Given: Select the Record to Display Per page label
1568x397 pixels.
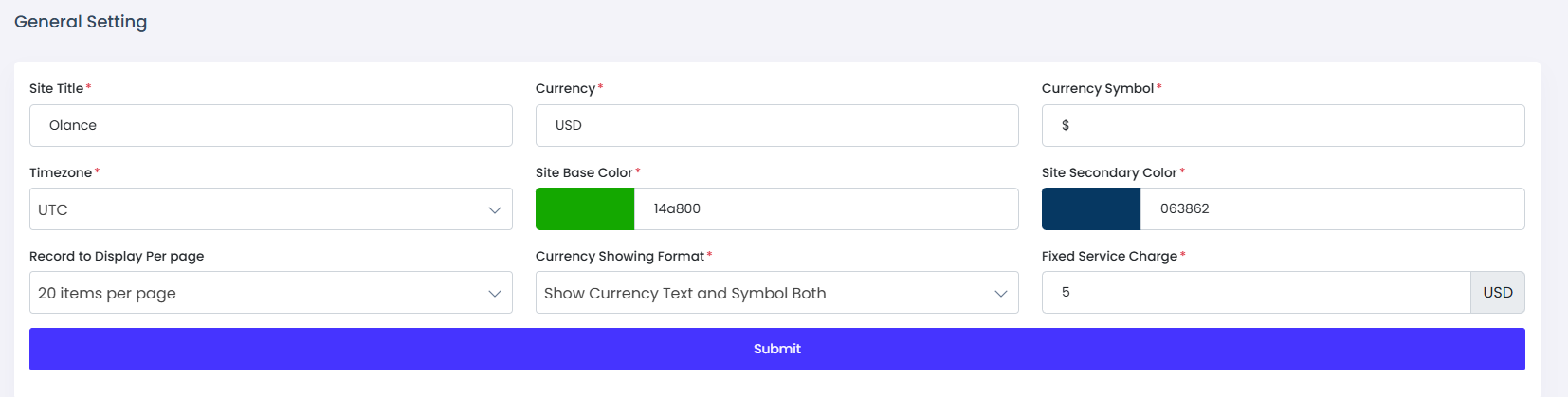Looking at the screenshot, I should (117, 256).
